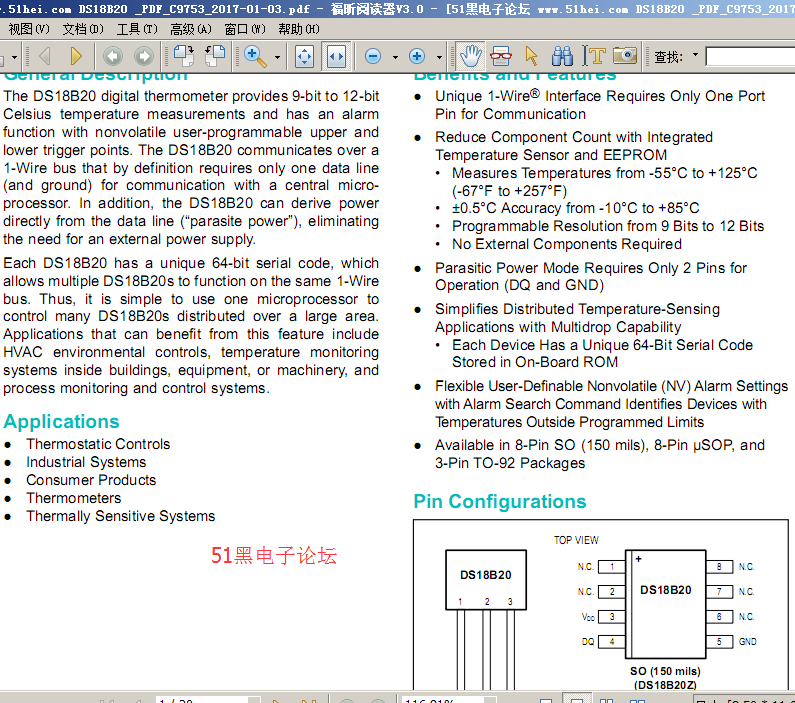Click the find text input field
Viewport: 795px width, 703px height.
click(750, 56)
